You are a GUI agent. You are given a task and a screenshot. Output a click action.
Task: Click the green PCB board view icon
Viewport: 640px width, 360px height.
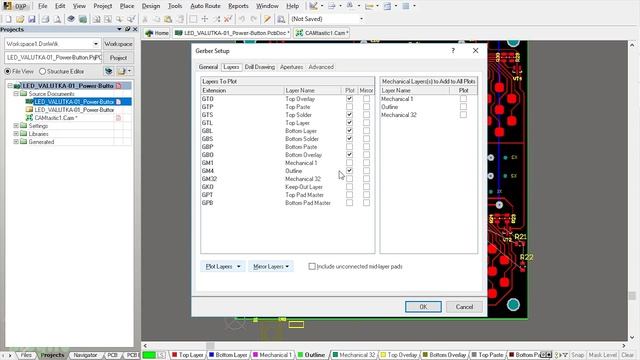[83, 19]
